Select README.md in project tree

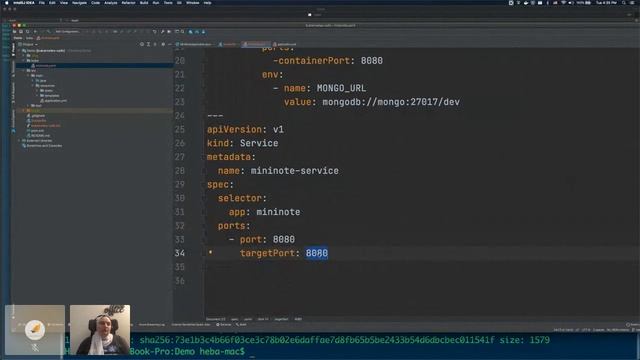pos(38,136)
